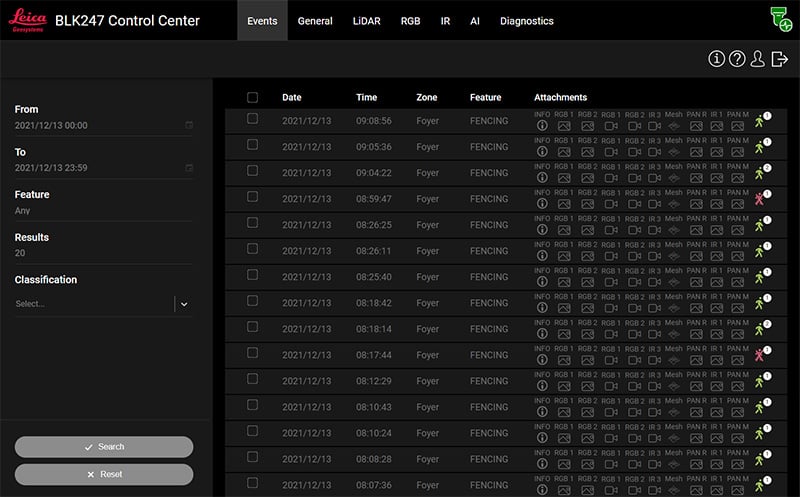Sort by the Zone column header

[x=427, y=97]
